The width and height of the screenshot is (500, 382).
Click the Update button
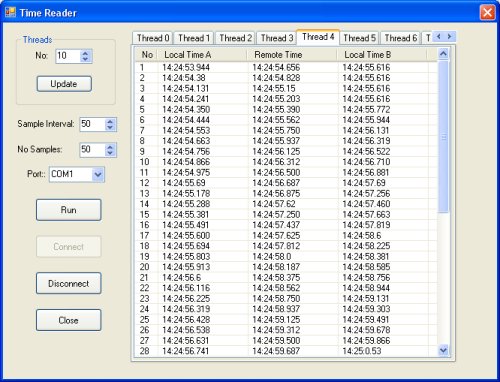64,84
